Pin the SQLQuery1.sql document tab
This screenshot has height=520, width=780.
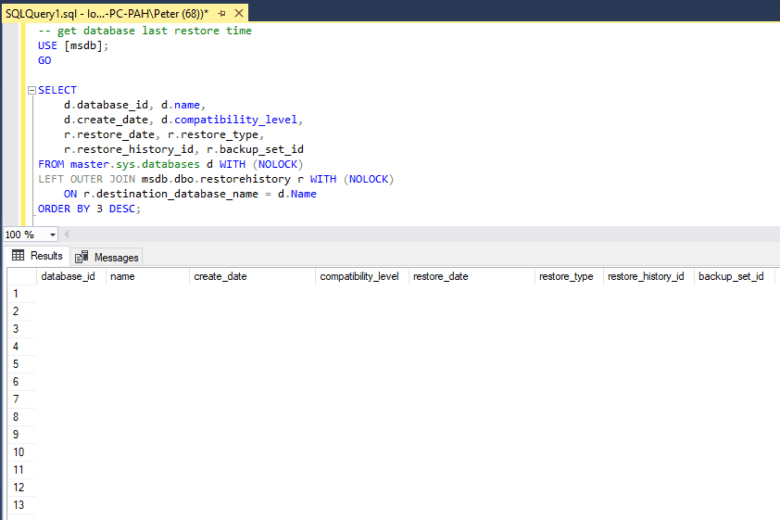(222, 14)
